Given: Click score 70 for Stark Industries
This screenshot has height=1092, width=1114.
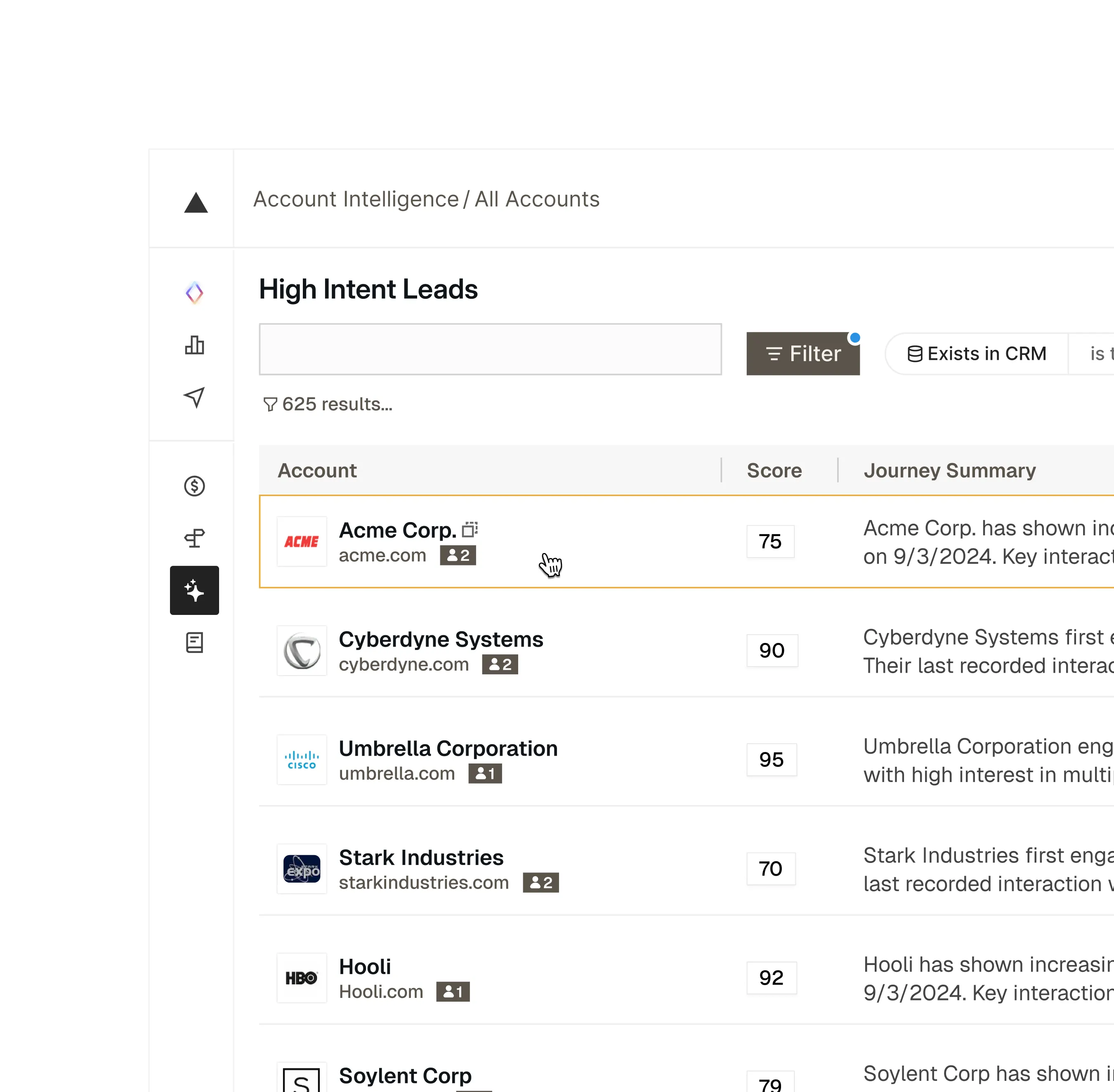Looking at the screenshot, I should [x=771, y=868].
